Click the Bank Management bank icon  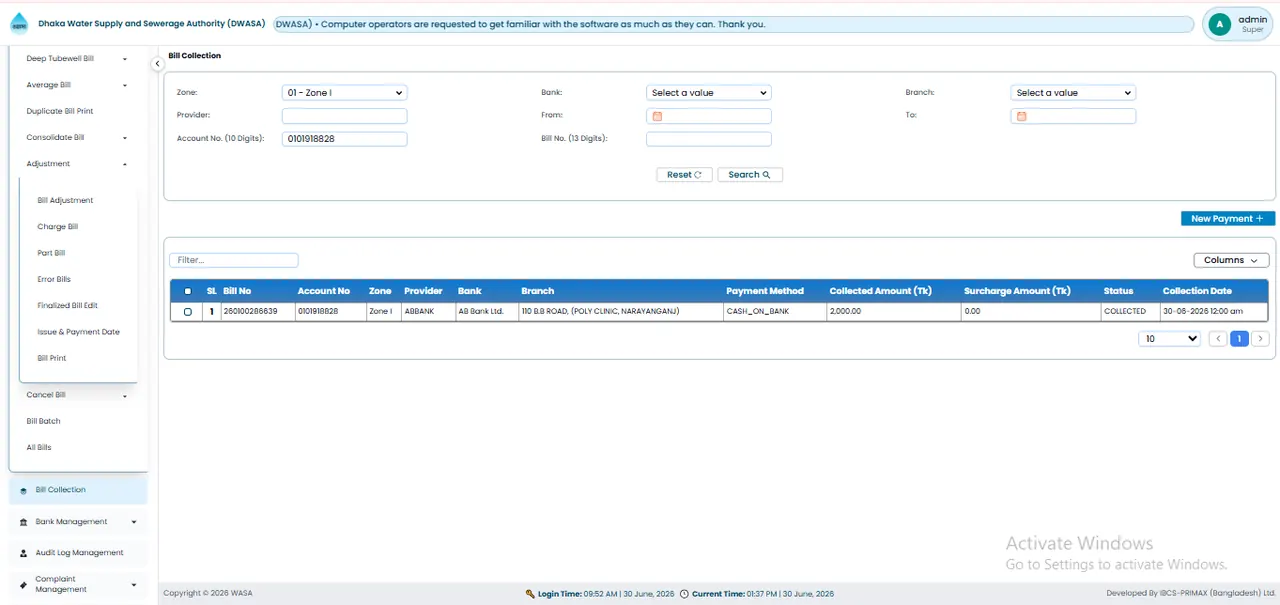(x=23, y=522)
